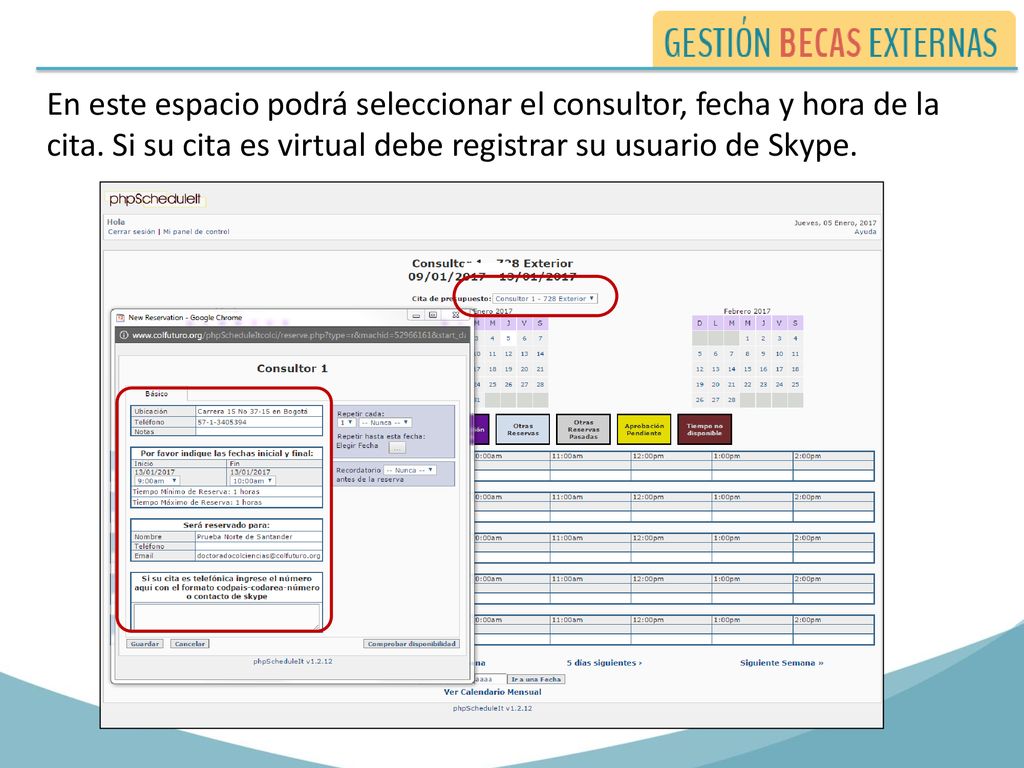Click Cerrar sesión link

coord(131,232)
